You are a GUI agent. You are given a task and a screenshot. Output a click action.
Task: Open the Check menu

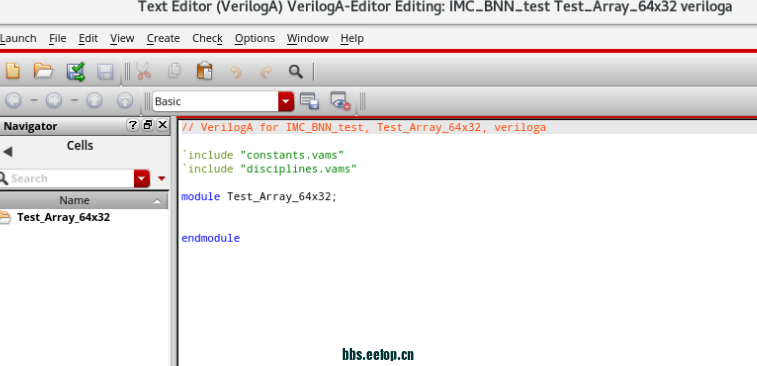207,38
